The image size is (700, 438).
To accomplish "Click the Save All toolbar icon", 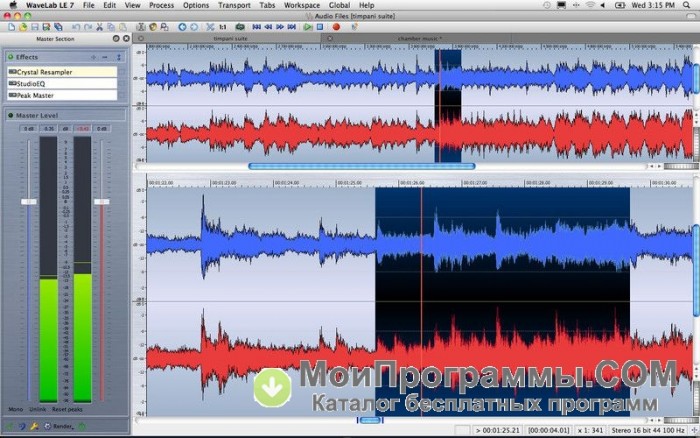I will [x=58, y=27].
